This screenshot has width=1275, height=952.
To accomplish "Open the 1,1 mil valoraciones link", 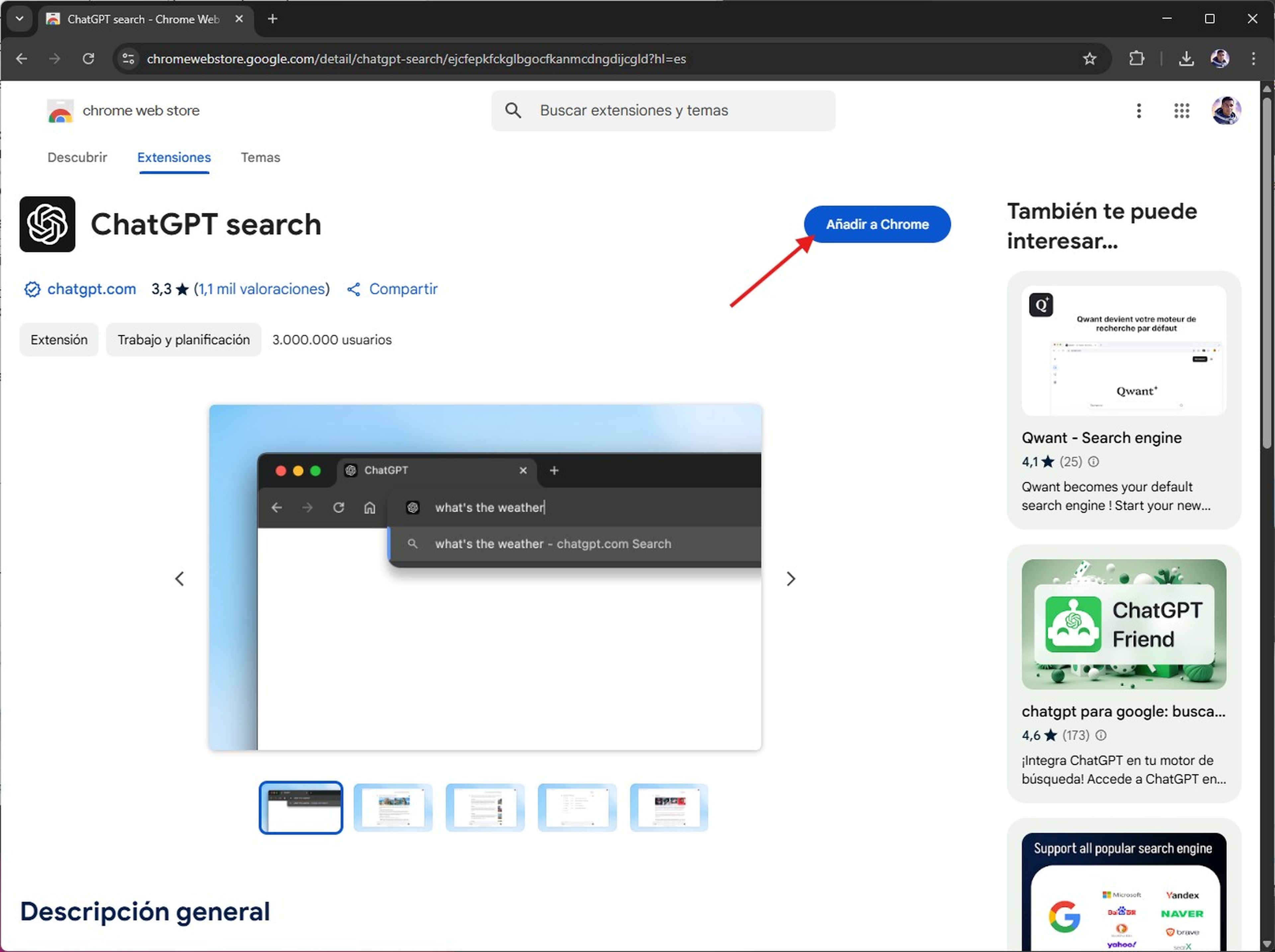I will [x=262, y=289].
